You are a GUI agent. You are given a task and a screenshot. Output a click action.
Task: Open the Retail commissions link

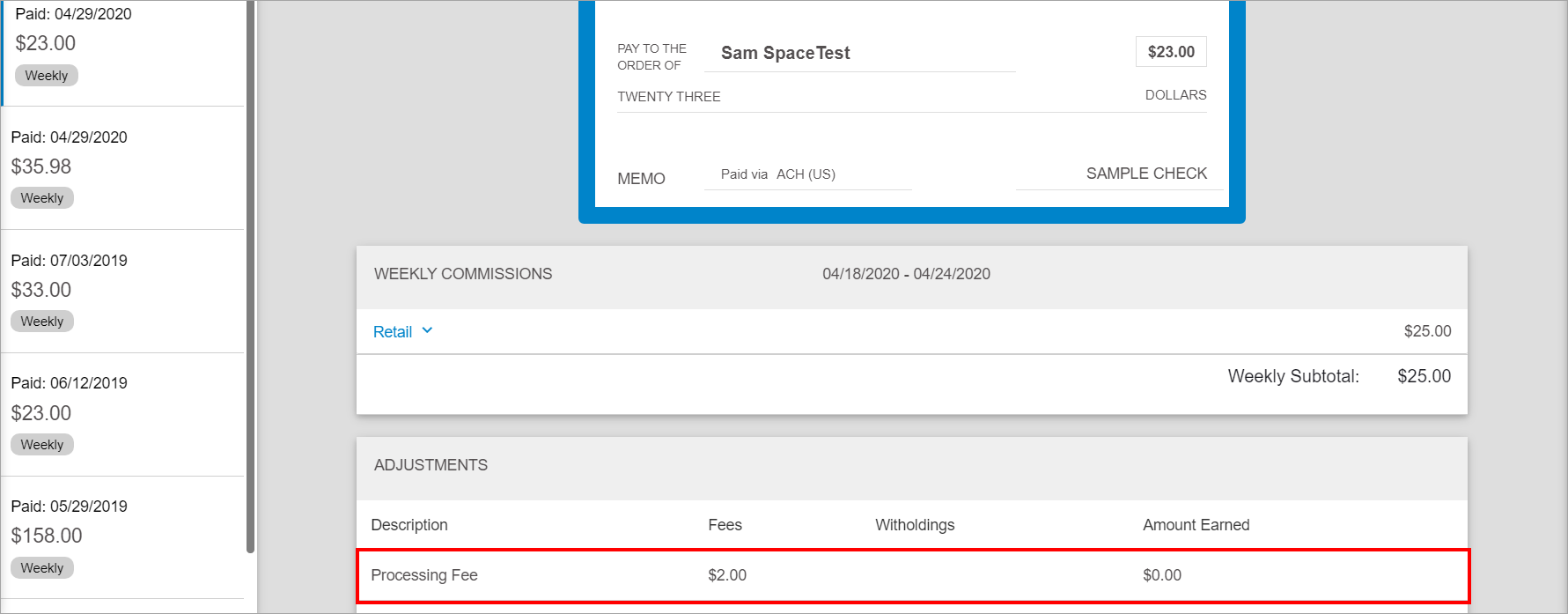coord(393,332)
